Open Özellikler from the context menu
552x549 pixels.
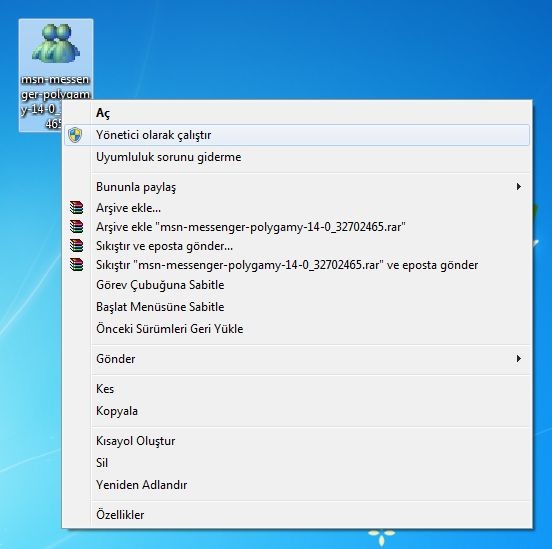(297, 515)
